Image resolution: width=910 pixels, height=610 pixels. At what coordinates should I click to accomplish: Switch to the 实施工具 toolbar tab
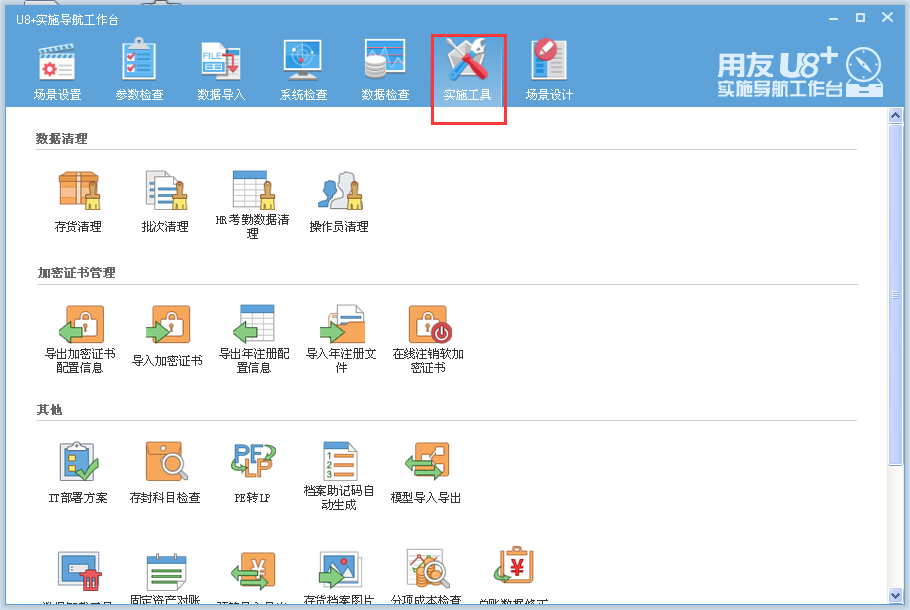468,67
